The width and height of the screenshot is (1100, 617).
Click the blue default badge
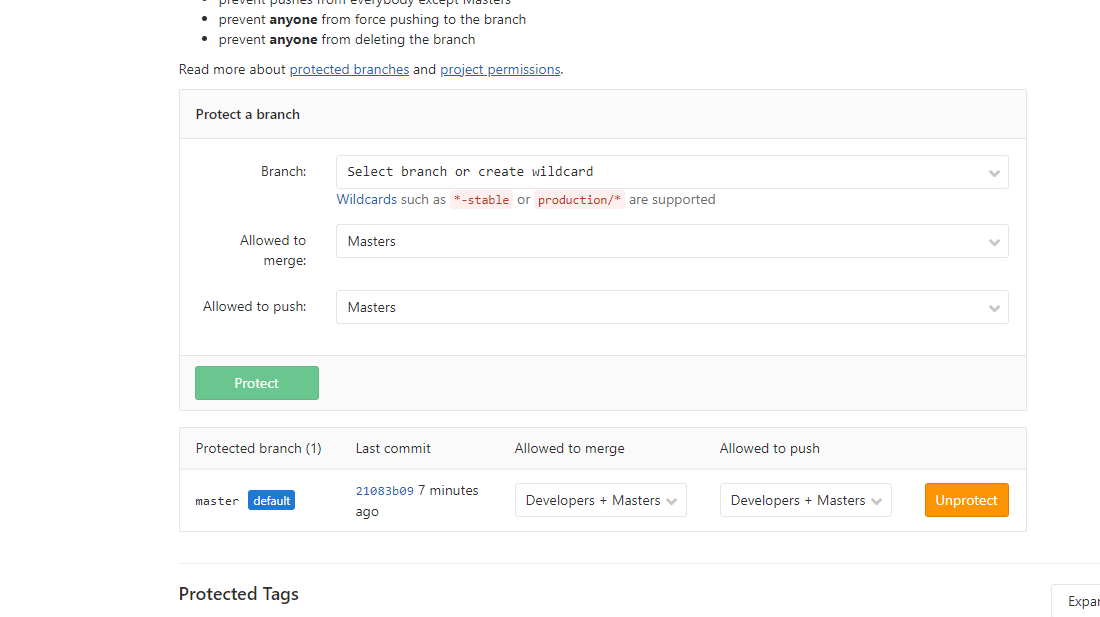(x=271, y=500)
